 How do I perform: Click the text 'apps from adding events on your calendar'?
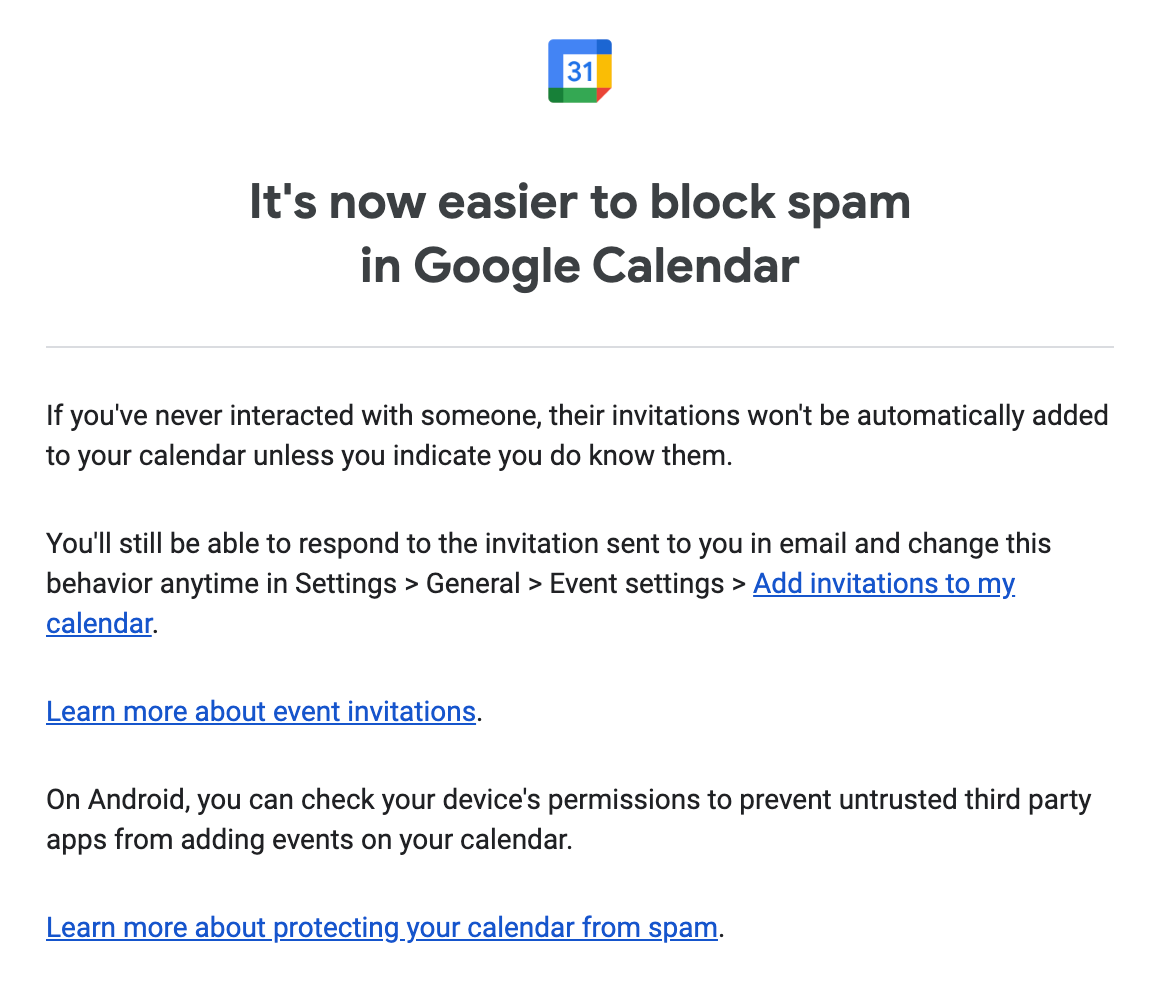(x=308, y=840)
